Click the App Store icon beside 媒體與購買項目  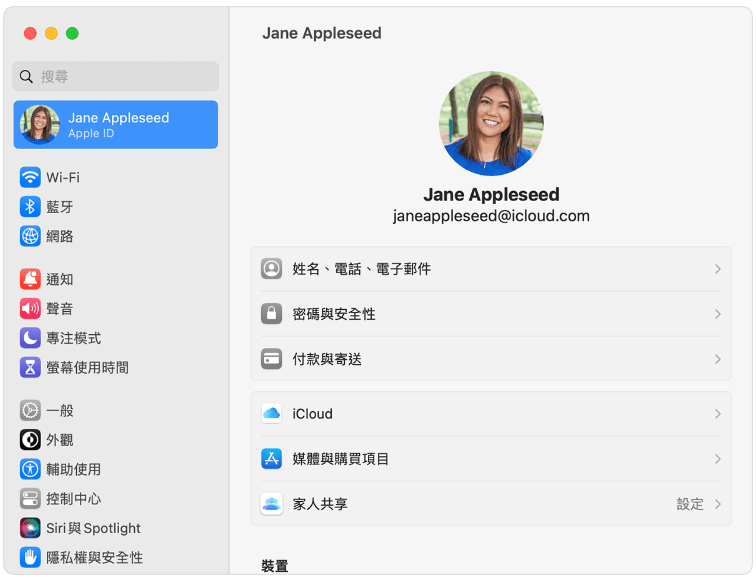[x=271, y=458]
